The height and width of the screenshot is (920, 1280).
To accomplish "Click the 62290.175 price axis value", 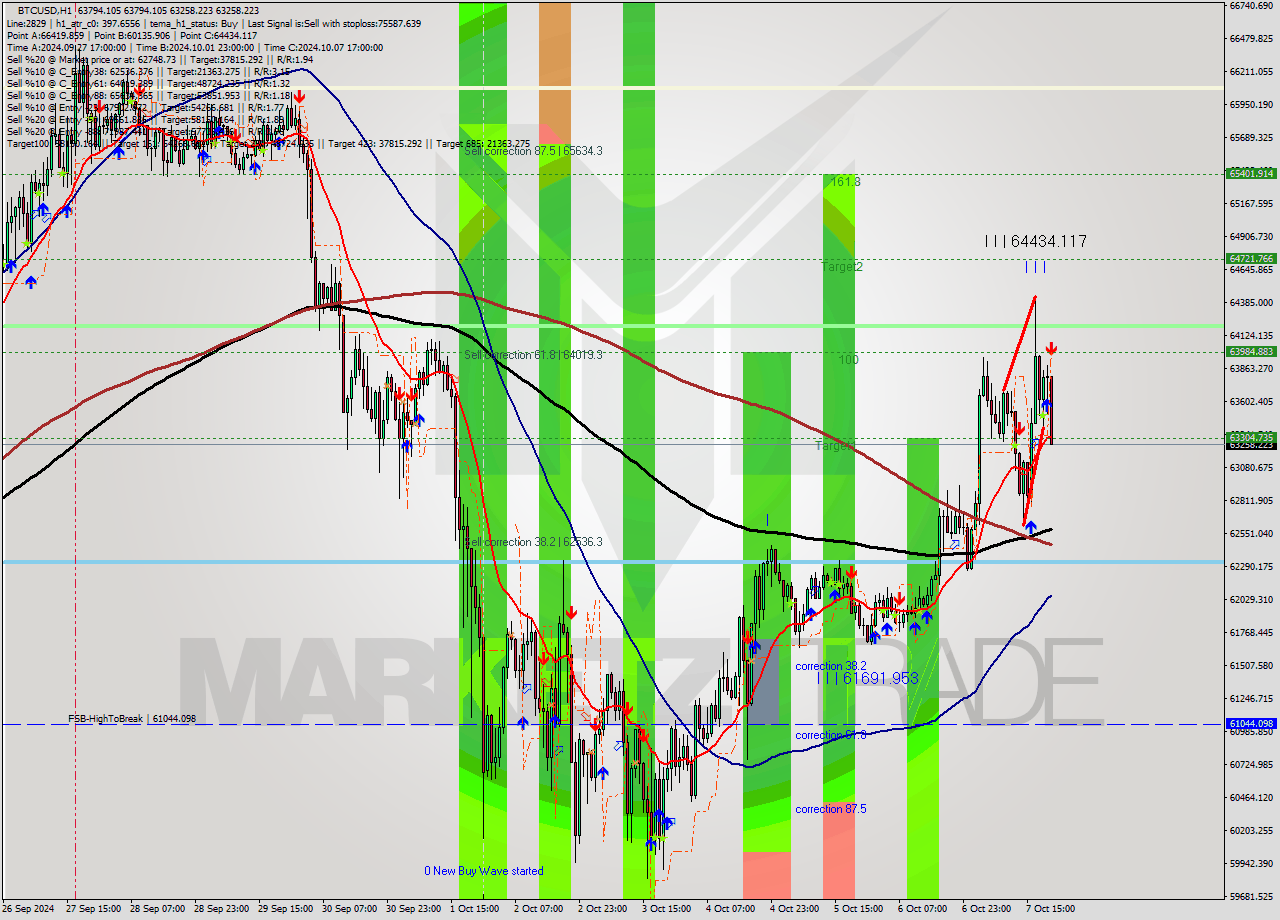I will point(1250,567).
